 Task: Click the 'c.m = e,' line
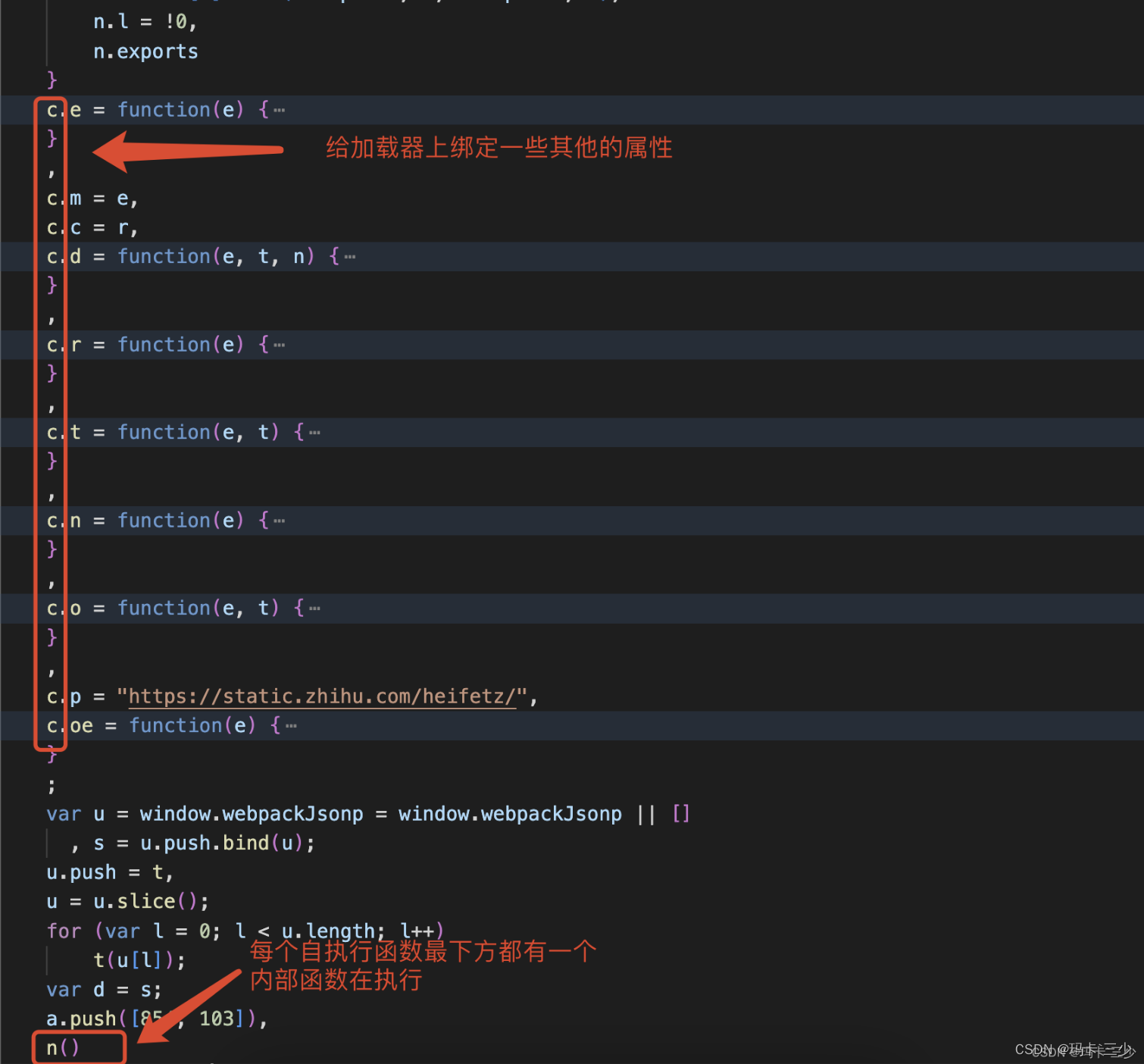92,199
